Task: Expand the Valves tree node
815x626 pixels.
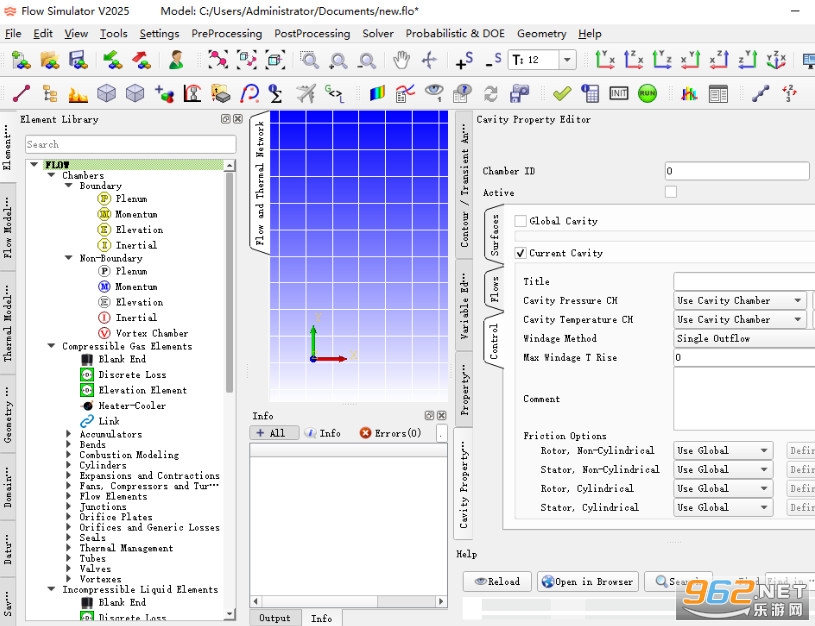Action: pyautogui.click(x=69, y=568)
